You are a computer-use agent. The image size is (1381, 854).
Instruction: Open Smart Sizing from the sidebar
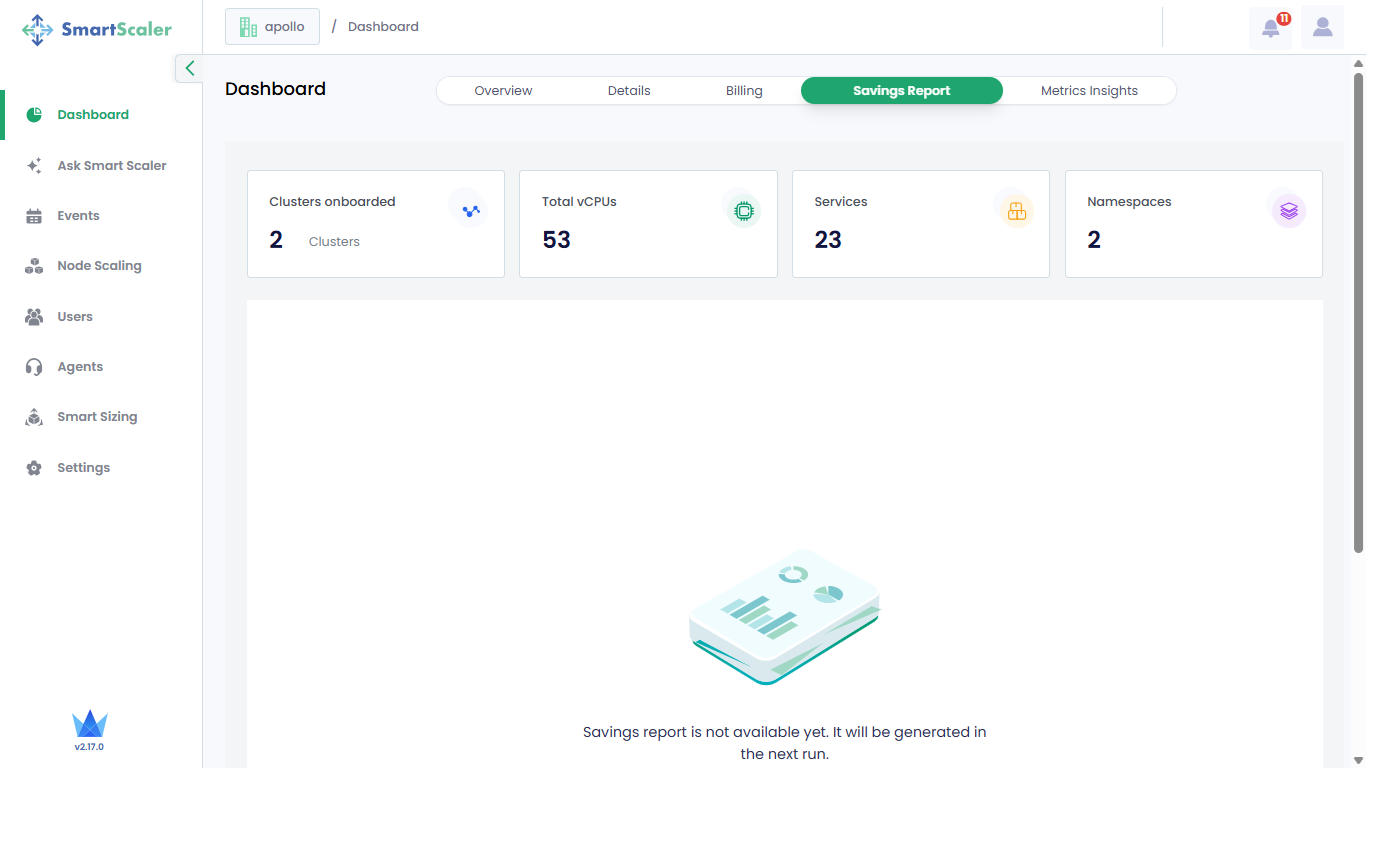tap(97, 417)
